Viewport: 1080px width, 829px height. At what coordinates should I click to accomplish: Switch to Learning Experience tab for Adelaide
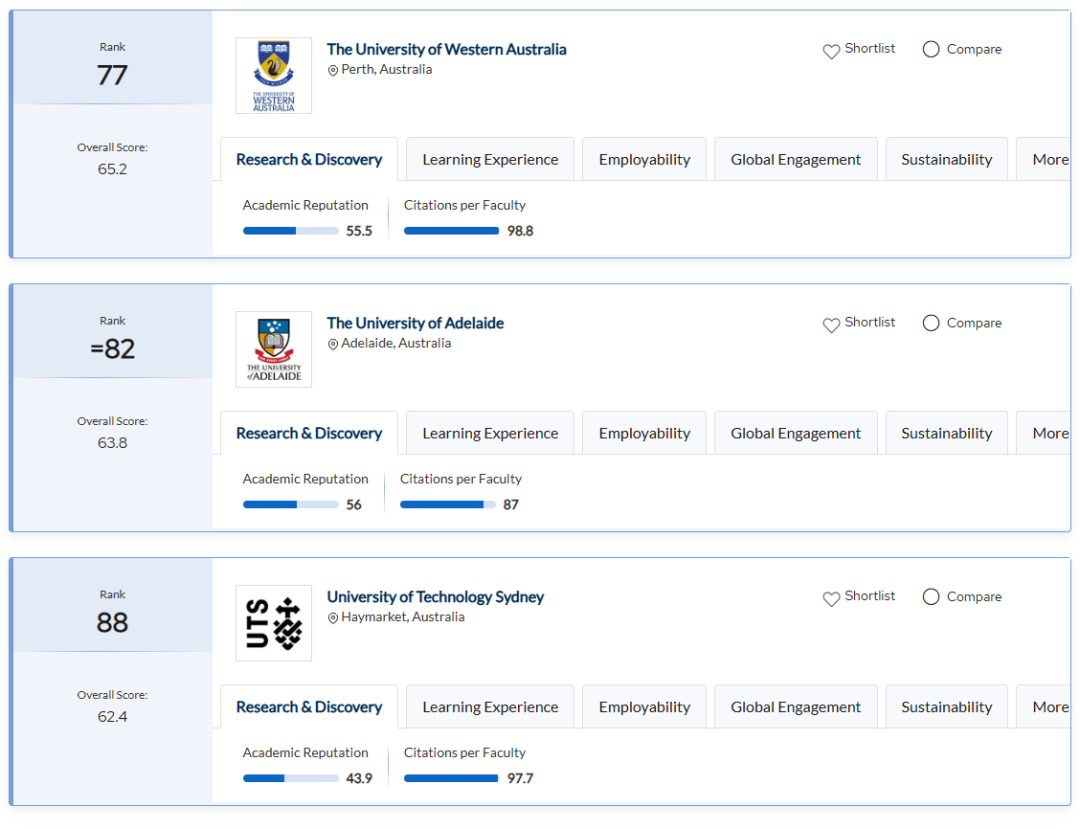[x=490, y=434]
